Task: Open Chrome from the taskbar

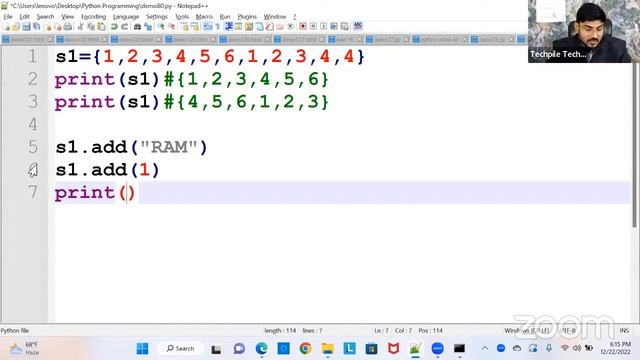Action: pyautogui.click(x=305, y=349)
